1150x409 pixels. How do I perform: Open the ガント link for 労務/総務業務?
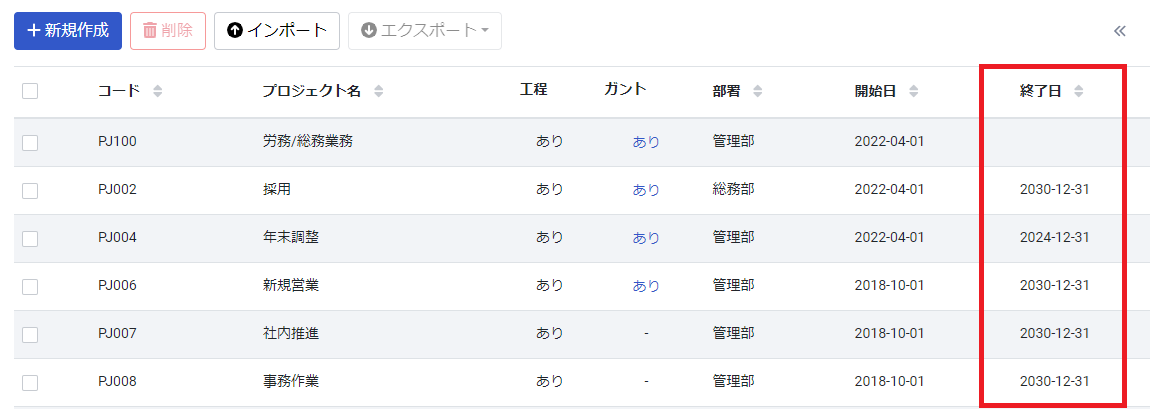646,142
